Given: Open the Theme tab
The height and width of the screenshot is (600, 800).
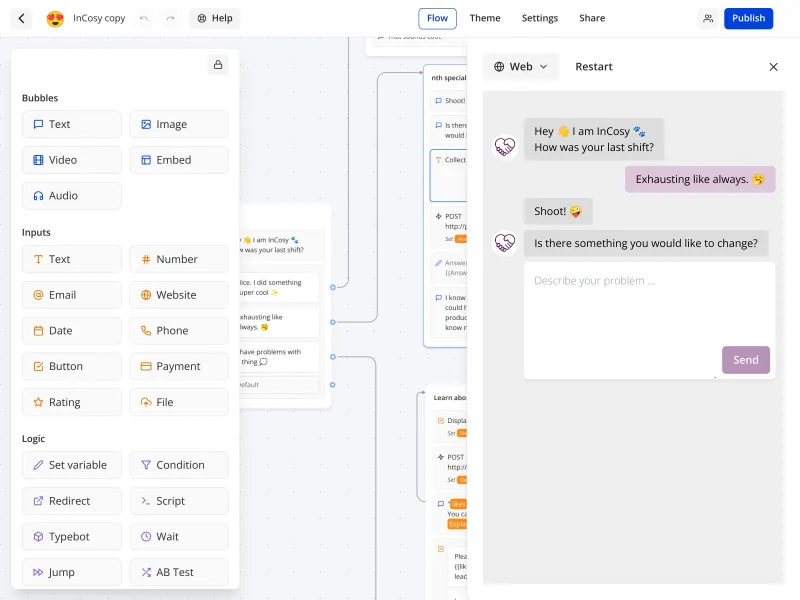Looking at the screenshot, I should pyautogui.click(x=485, y=18).
